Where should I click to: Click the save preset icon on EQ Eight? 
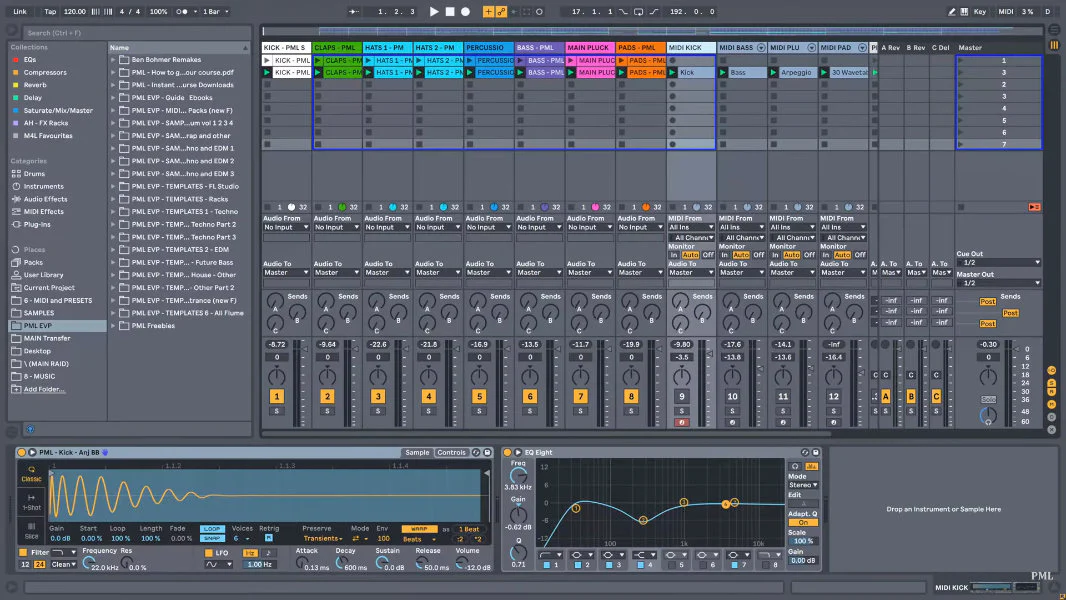pyautogui.click(x=817, y=453)
